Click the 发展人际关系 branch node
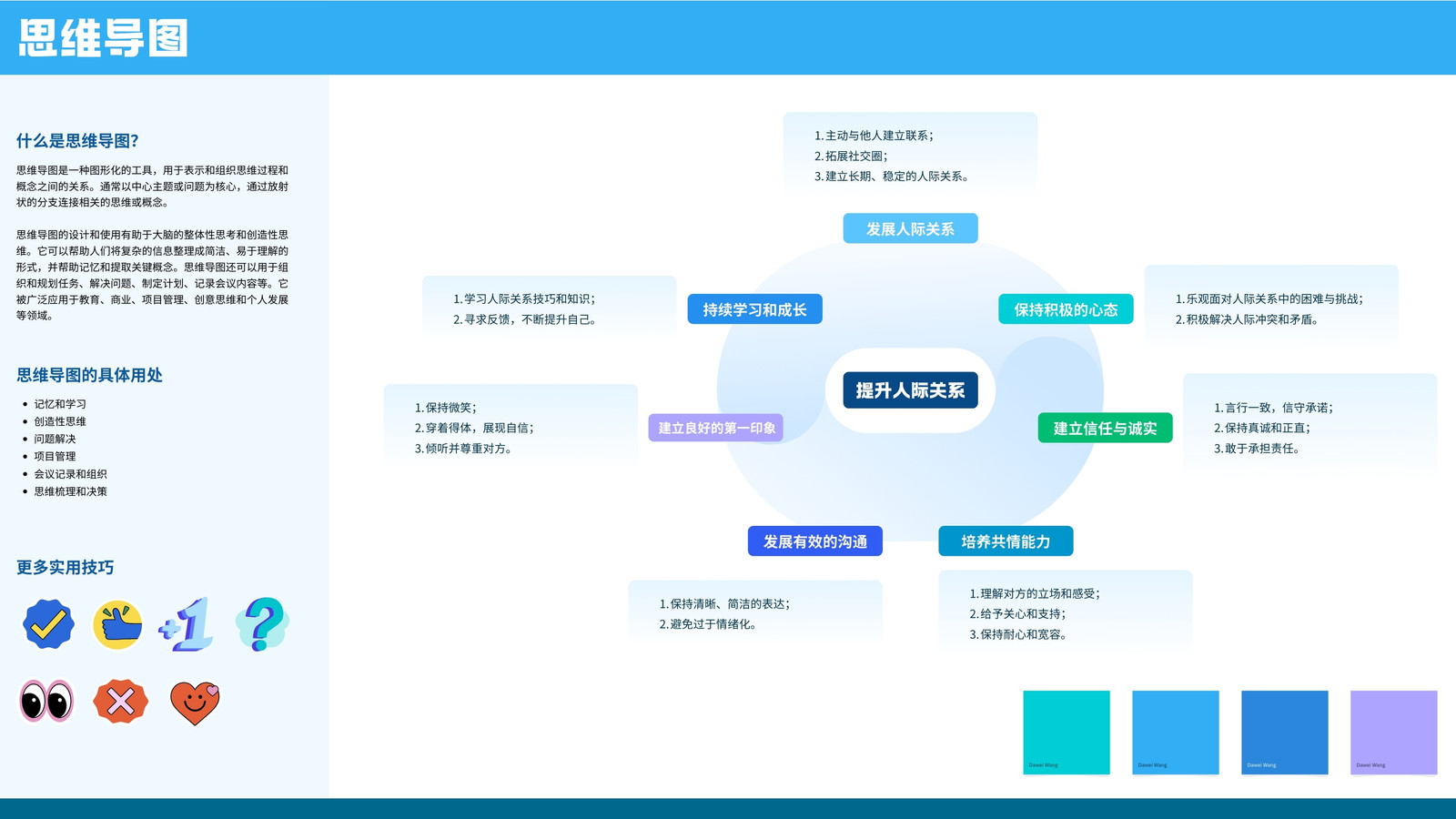The image size is (1456, 819). tap(910, 228)
